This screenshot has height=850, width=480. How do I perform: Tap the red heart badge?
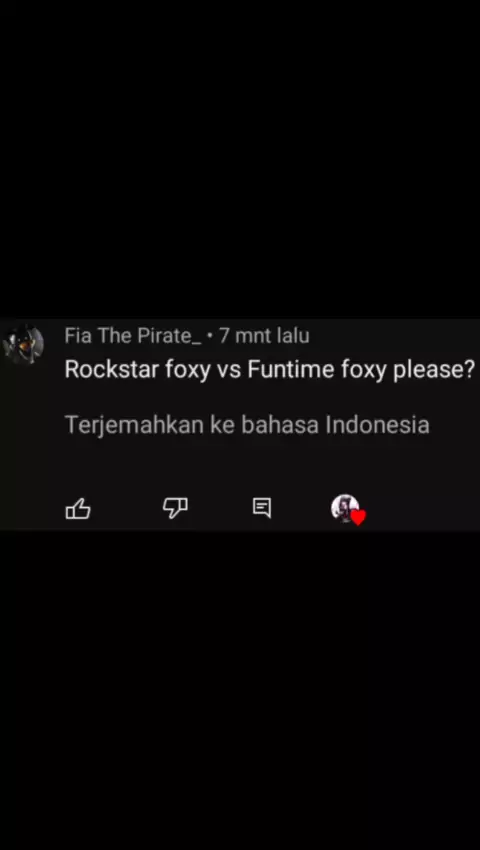coord(359,517)
